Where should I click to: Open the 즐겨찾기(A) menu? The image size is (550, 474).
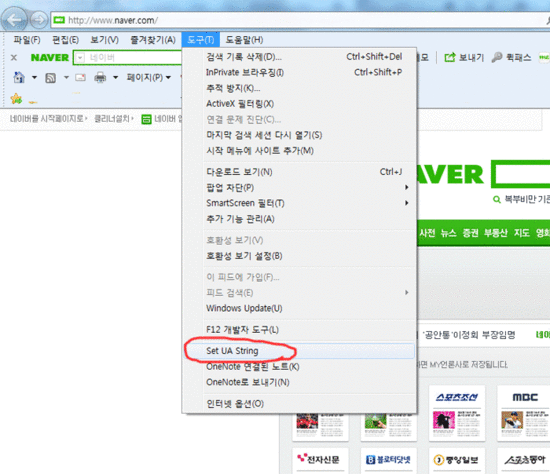153,40
